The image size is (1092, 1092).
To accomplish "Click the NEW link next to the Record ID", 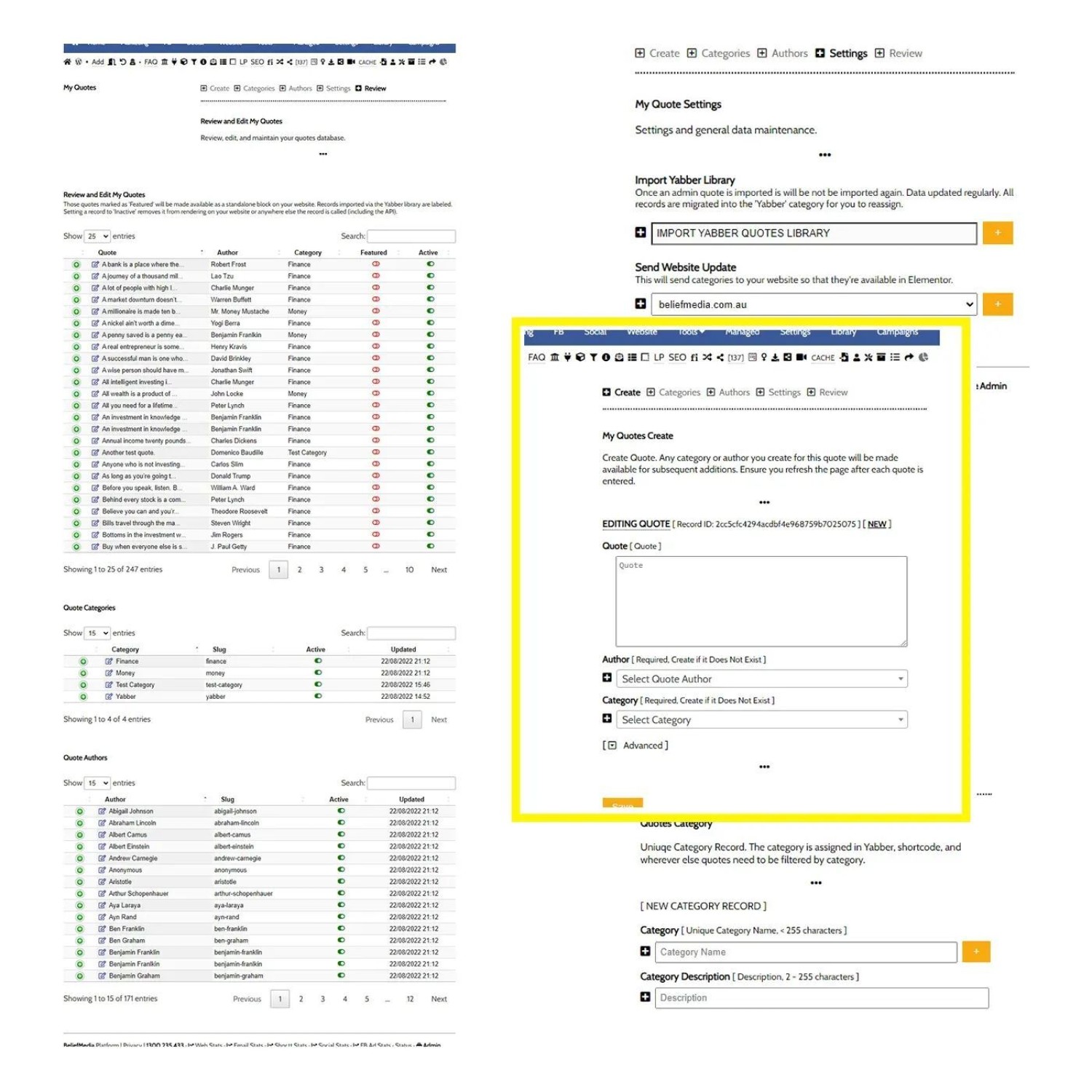I will click(877, 524).
